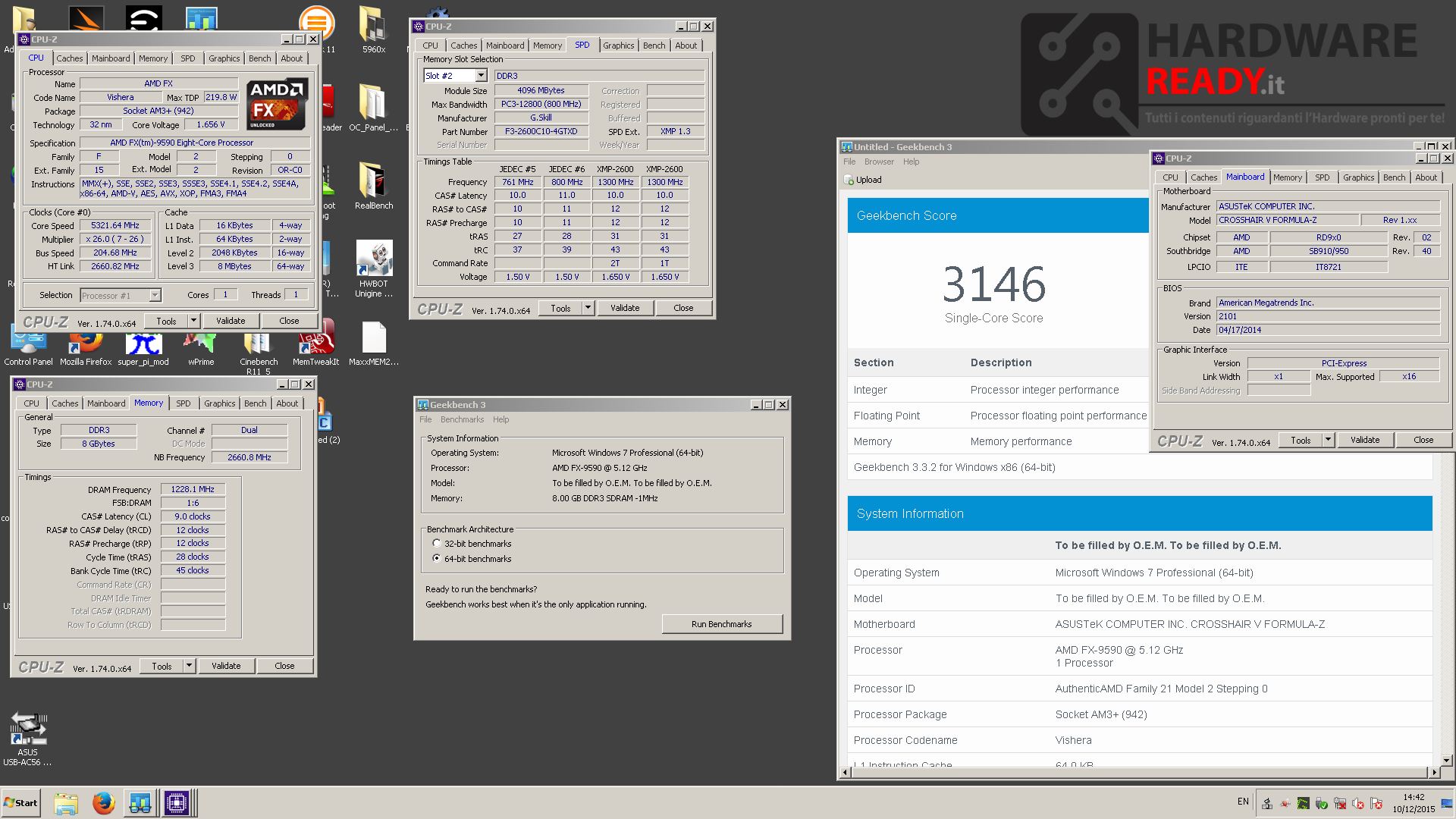
Task: Click the DRAM Frequency value 1228.1 MHz
Action: (193, 489)
